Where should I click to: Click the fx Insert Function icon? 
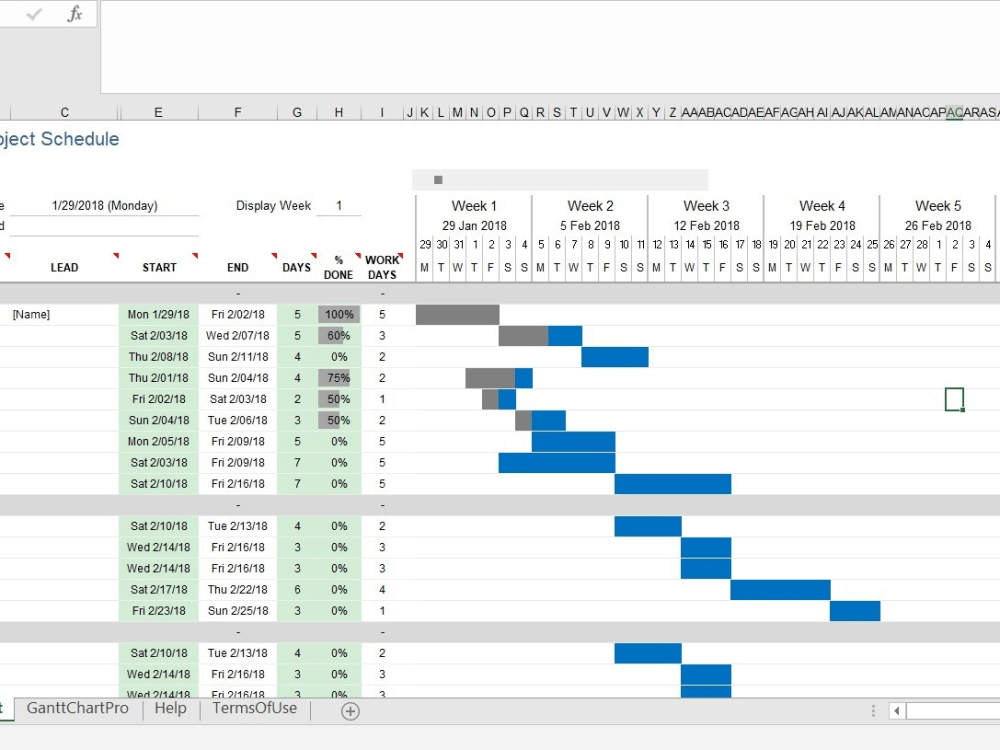[75, 14]
